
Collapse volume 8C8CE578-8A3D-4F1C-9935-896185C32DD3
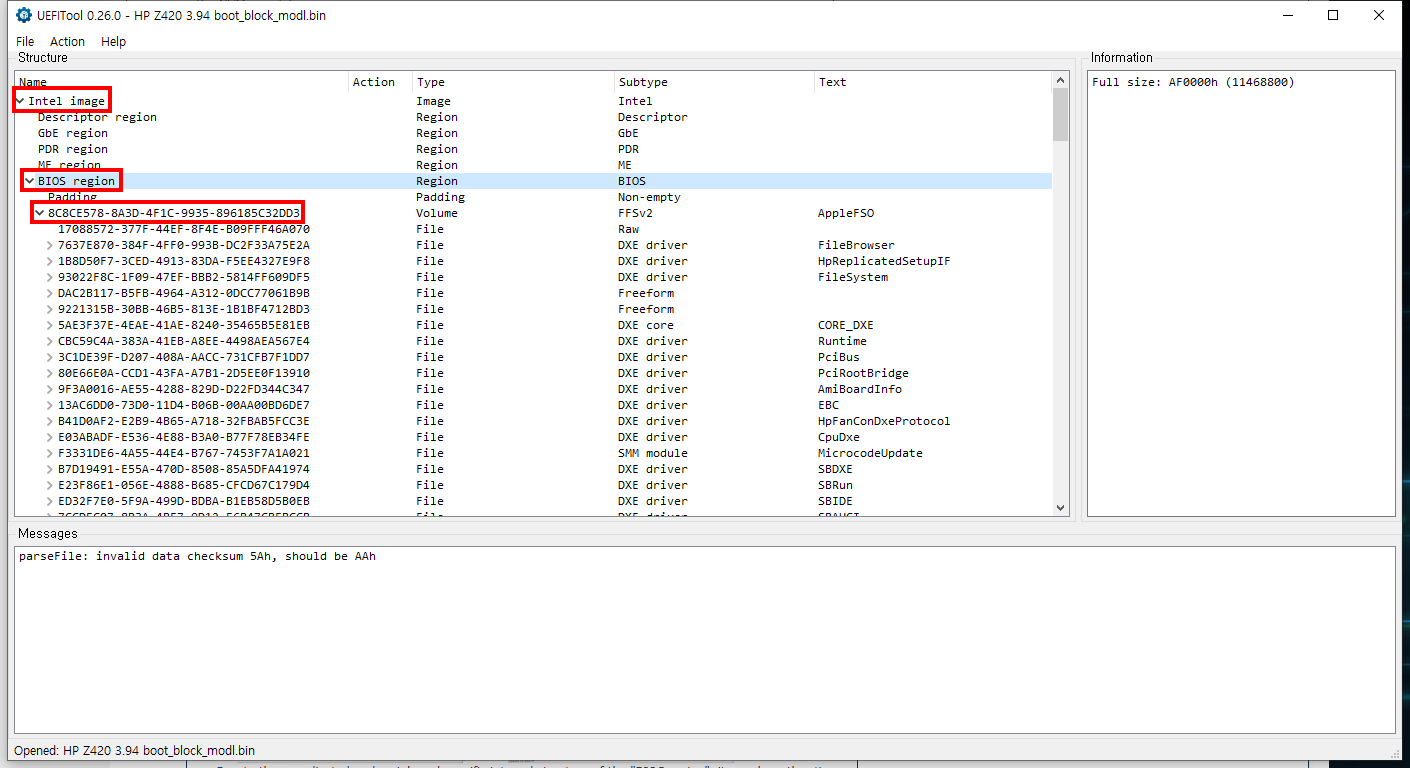pos(41,213)
